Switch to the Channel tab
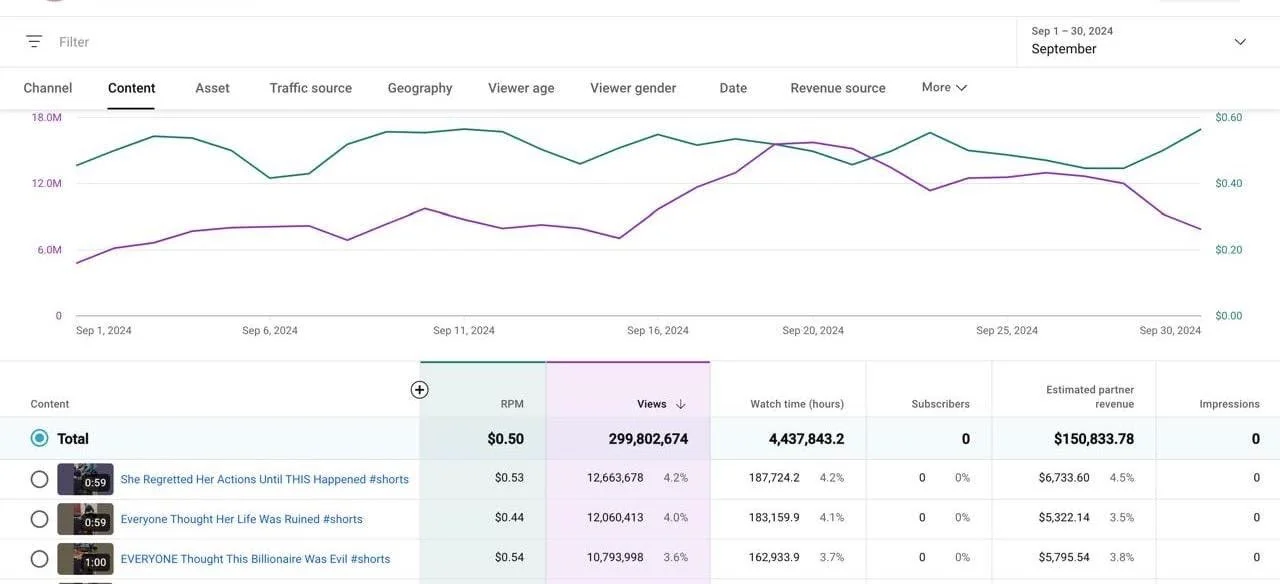Image resolution: width=1280 pixels, height=584 pixels. click(48, 88)
